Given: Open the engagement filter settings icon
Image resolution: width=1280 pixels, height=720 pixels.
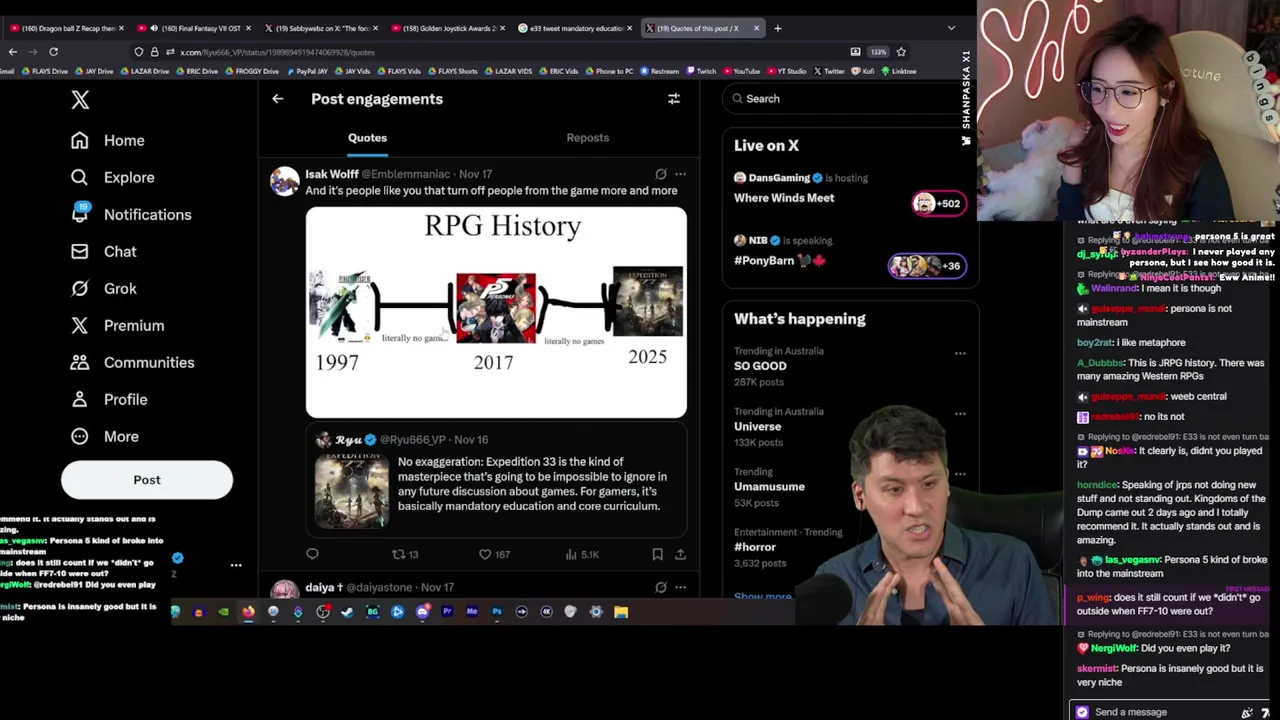Looking at the screenshot, I should pos(674,99).
